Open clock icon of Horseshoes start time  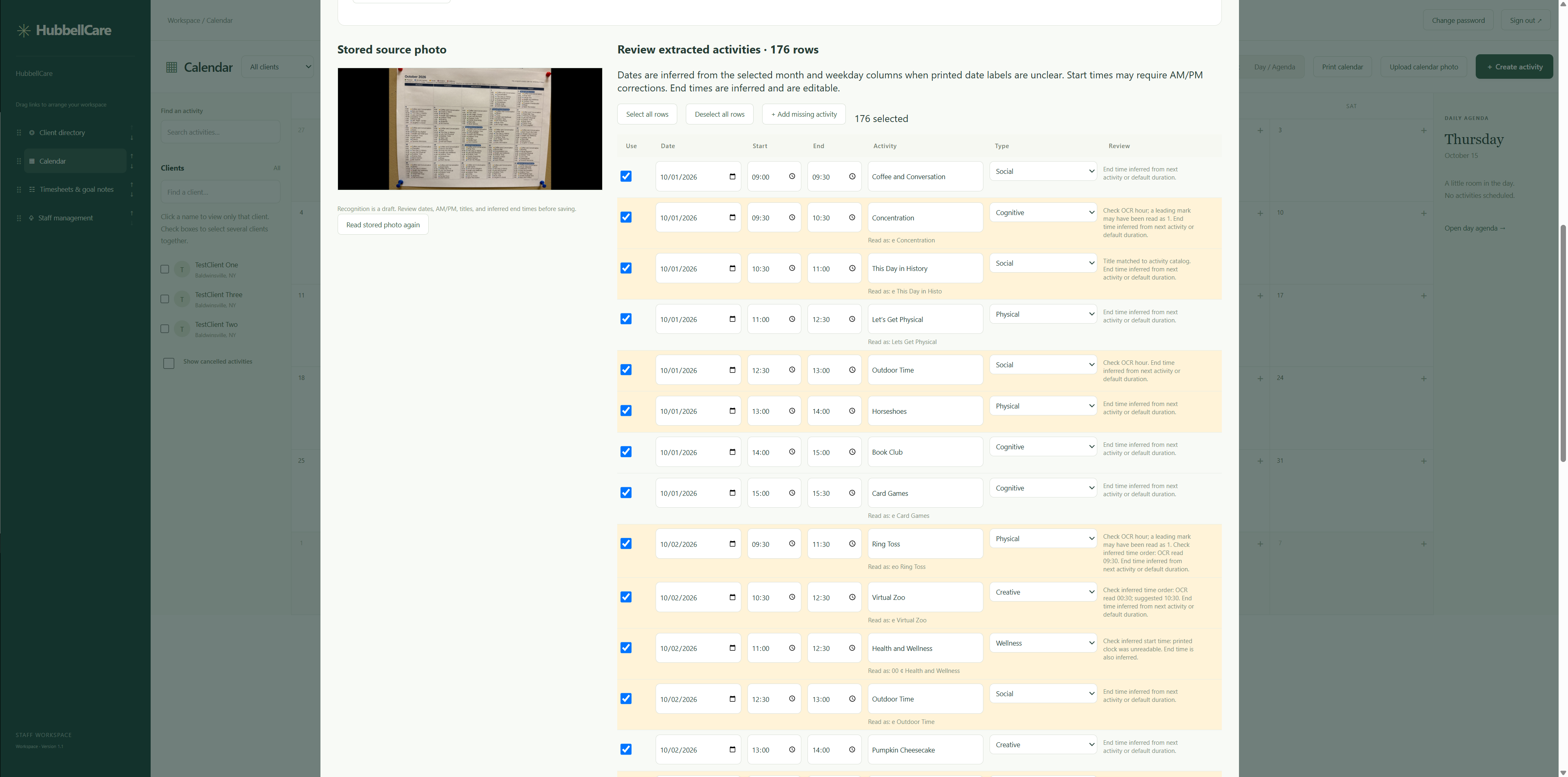(792, 411)
